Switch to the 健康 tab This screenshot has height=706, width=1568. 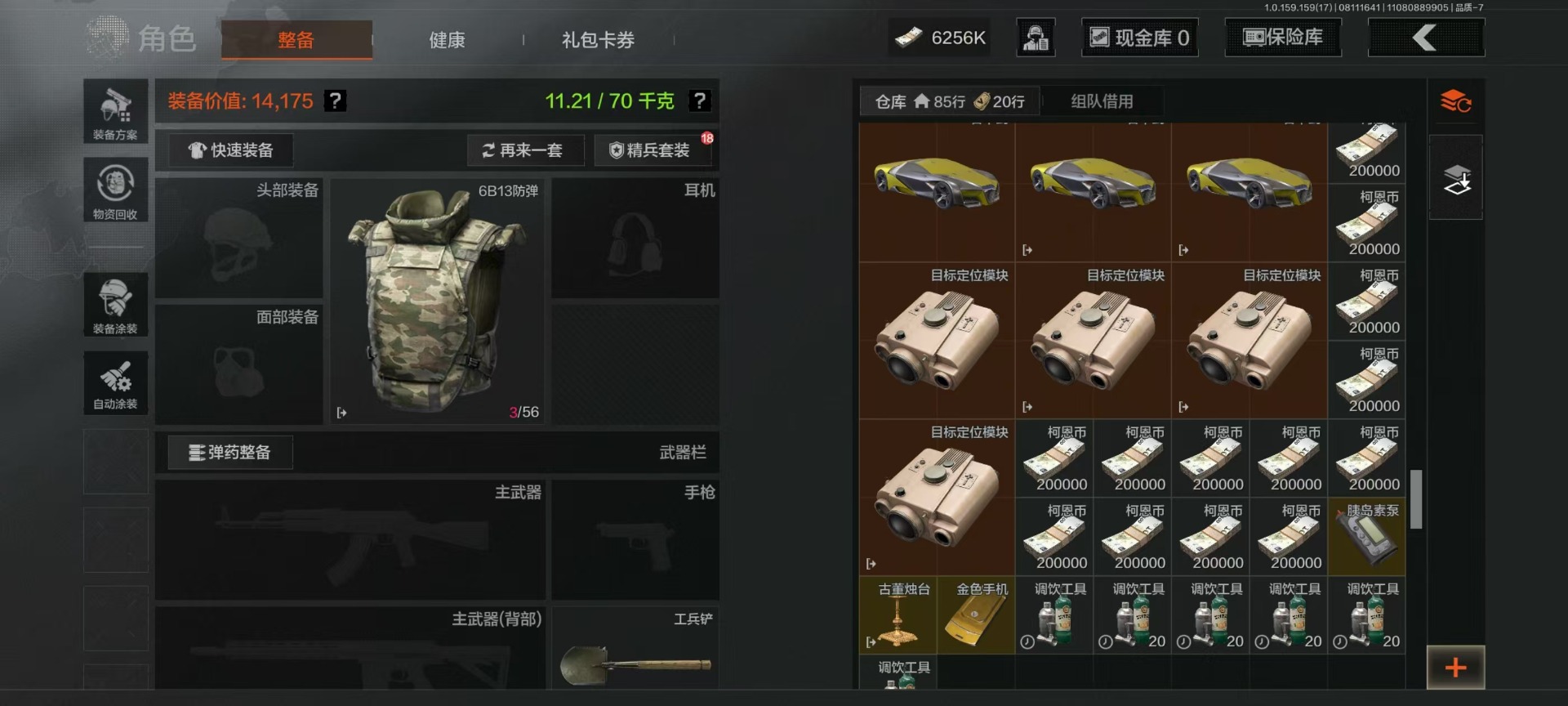(x=447, y=39)
